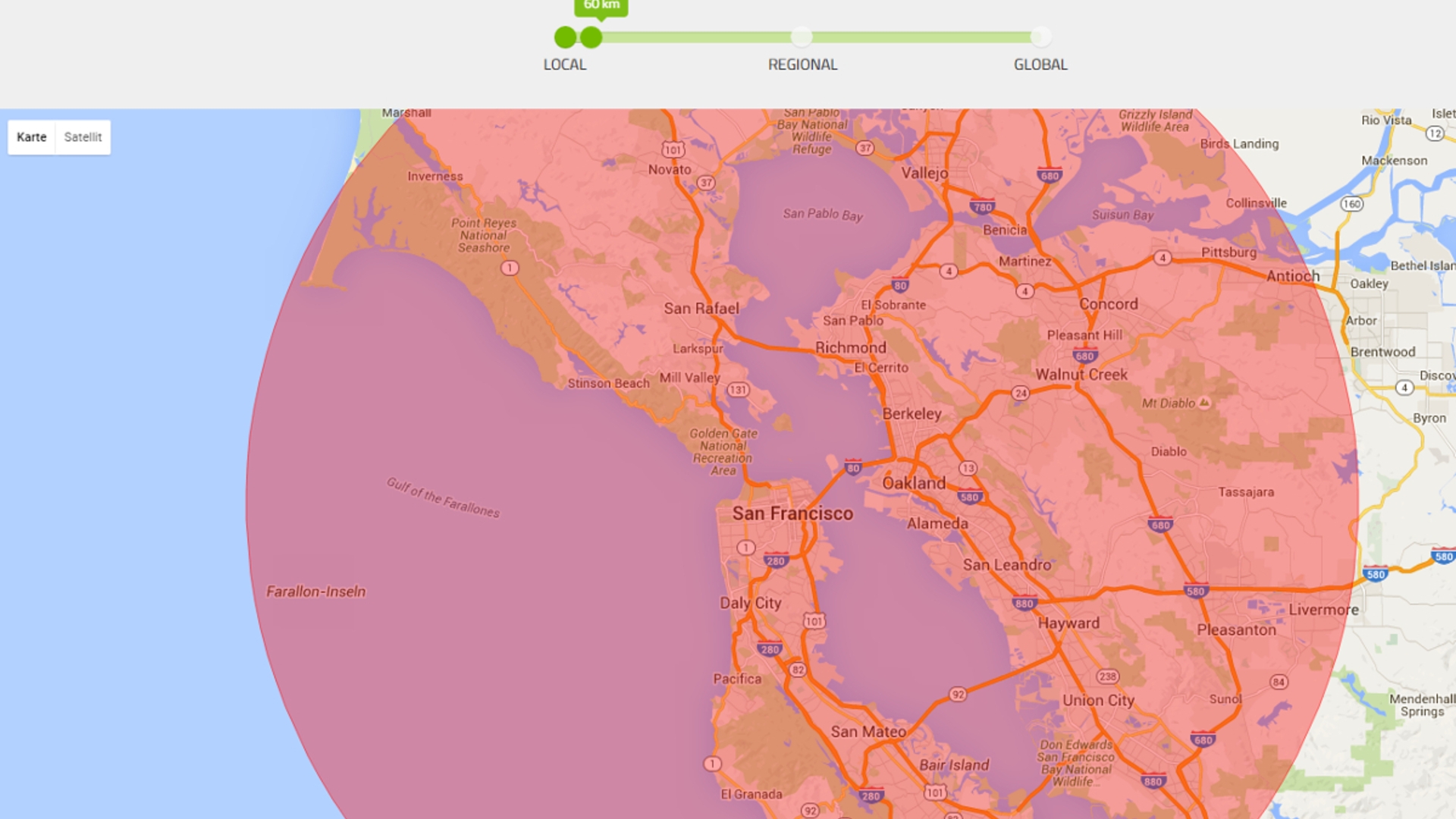This screenshot has width=1456, height=819.
Task: Click San Leandro on the map
Action: [1007, 565]
